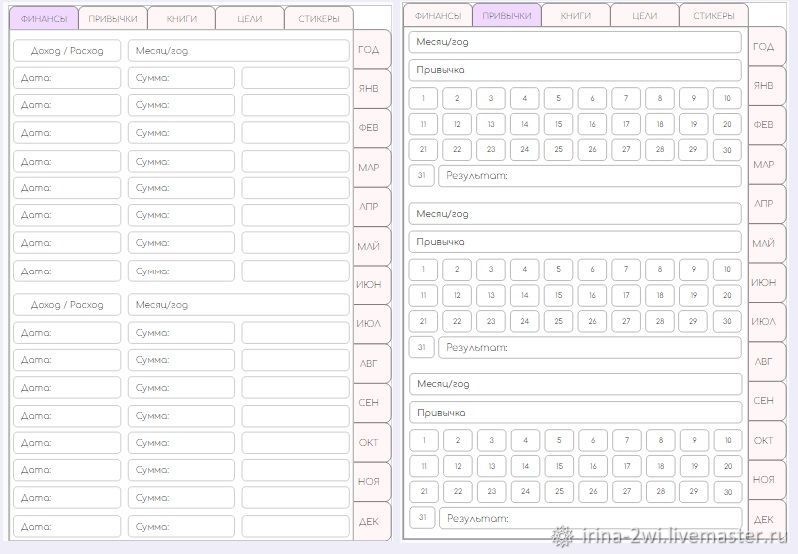Viewport: 798px width, 554px height.
Task: Click the second Месяц/год field on finance page
Action: 239,305
